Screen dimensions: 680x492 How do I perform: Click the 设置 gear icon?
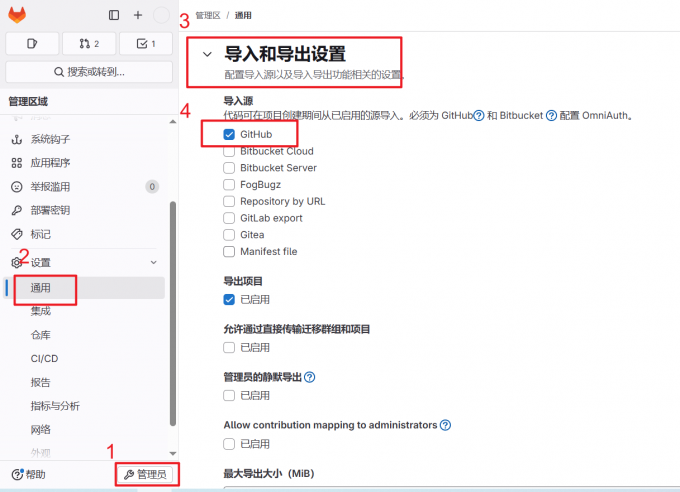pos(16,262)
